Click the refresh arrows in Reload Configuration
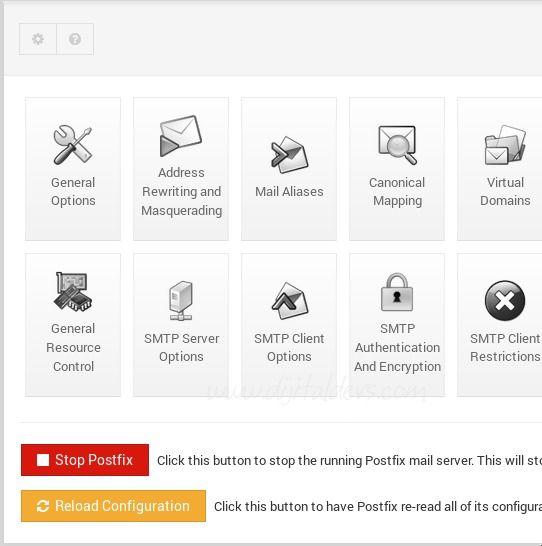 click(43, 506)
